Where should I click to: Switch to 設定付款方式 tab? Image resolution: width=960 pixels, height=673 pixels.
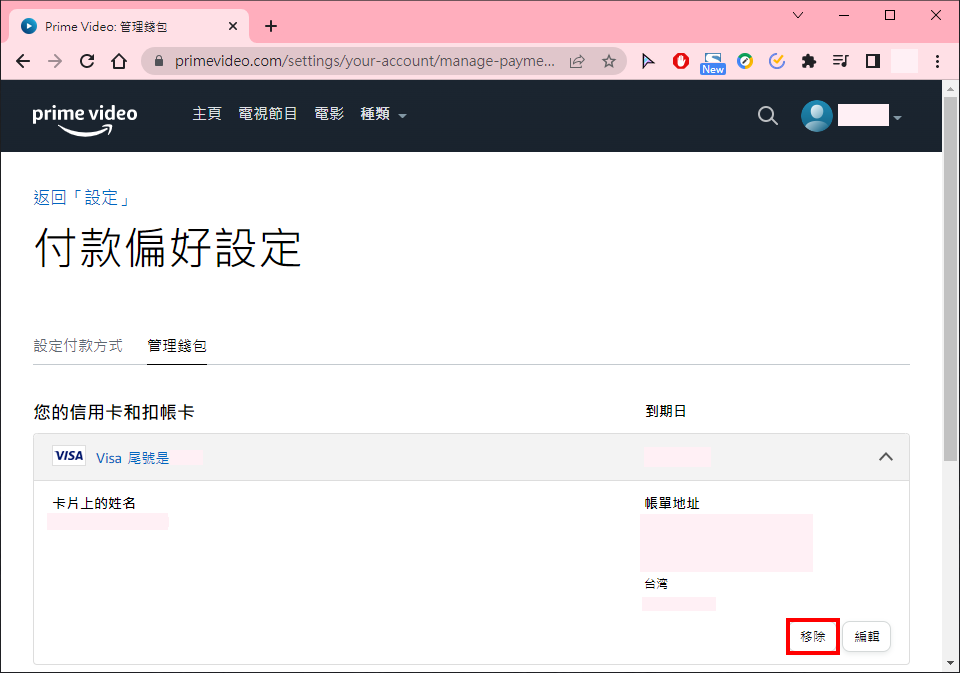78,346
